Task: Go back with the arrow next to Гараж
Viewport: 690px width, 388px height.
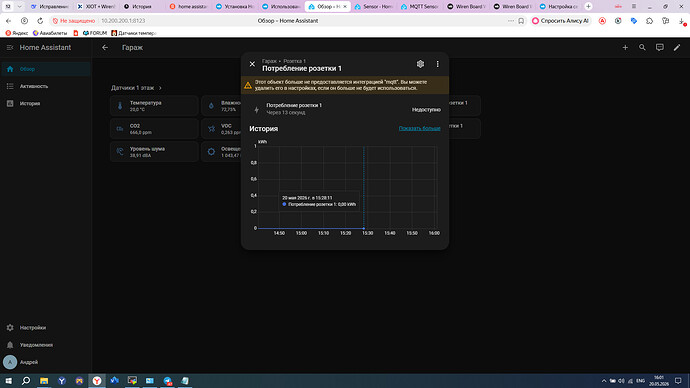Action: point(105,48)
